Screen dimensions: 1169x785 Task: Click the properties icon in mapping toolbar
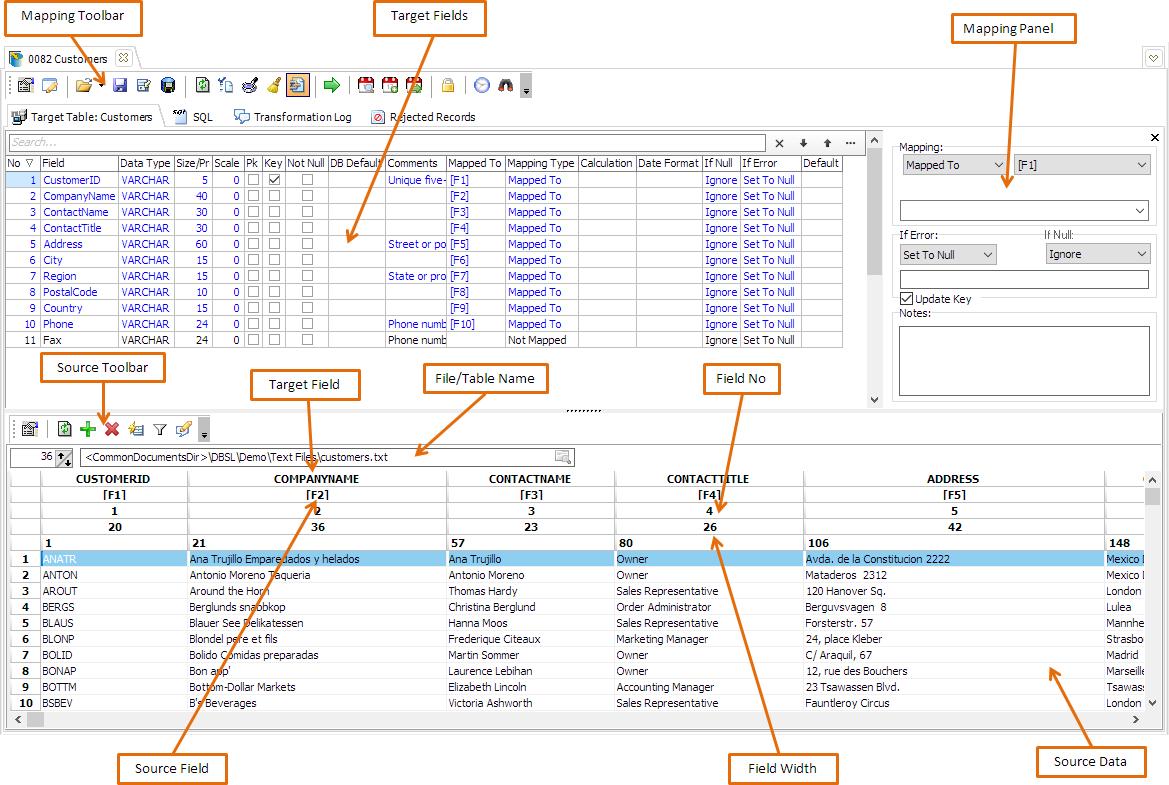(x=26, y=86)
